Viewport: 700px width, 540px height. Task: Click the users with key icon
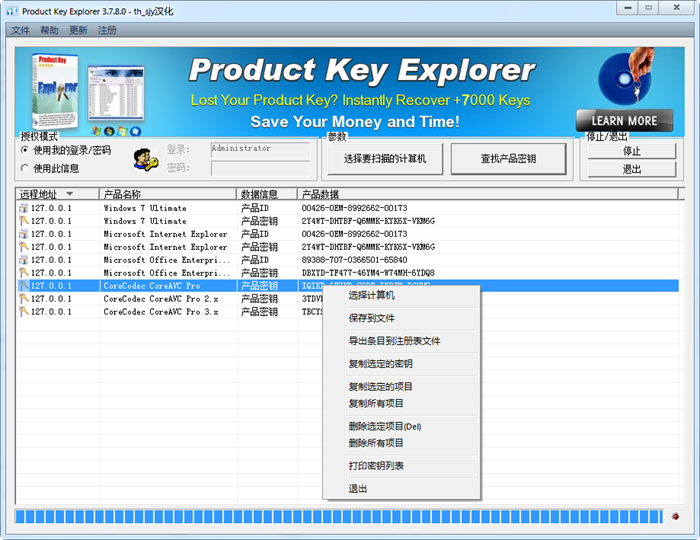pos(146,159)
